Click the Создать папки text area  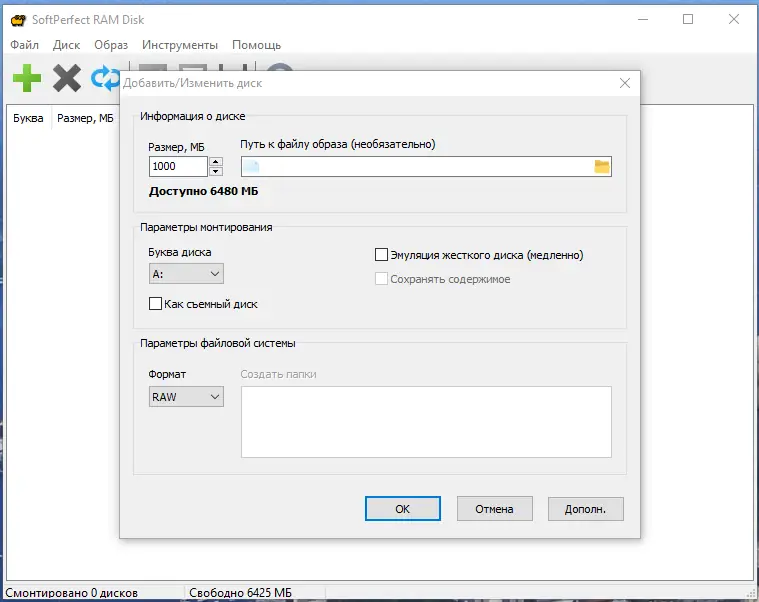426,422
